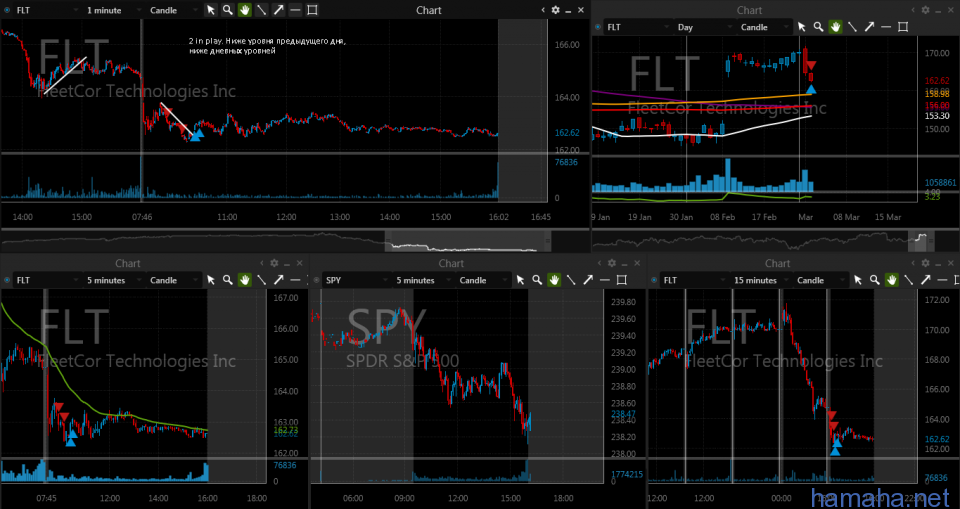Slide the navigator range below the 1 minute FLT chart
Screen dimensions: 960x509
pos(469,241)
